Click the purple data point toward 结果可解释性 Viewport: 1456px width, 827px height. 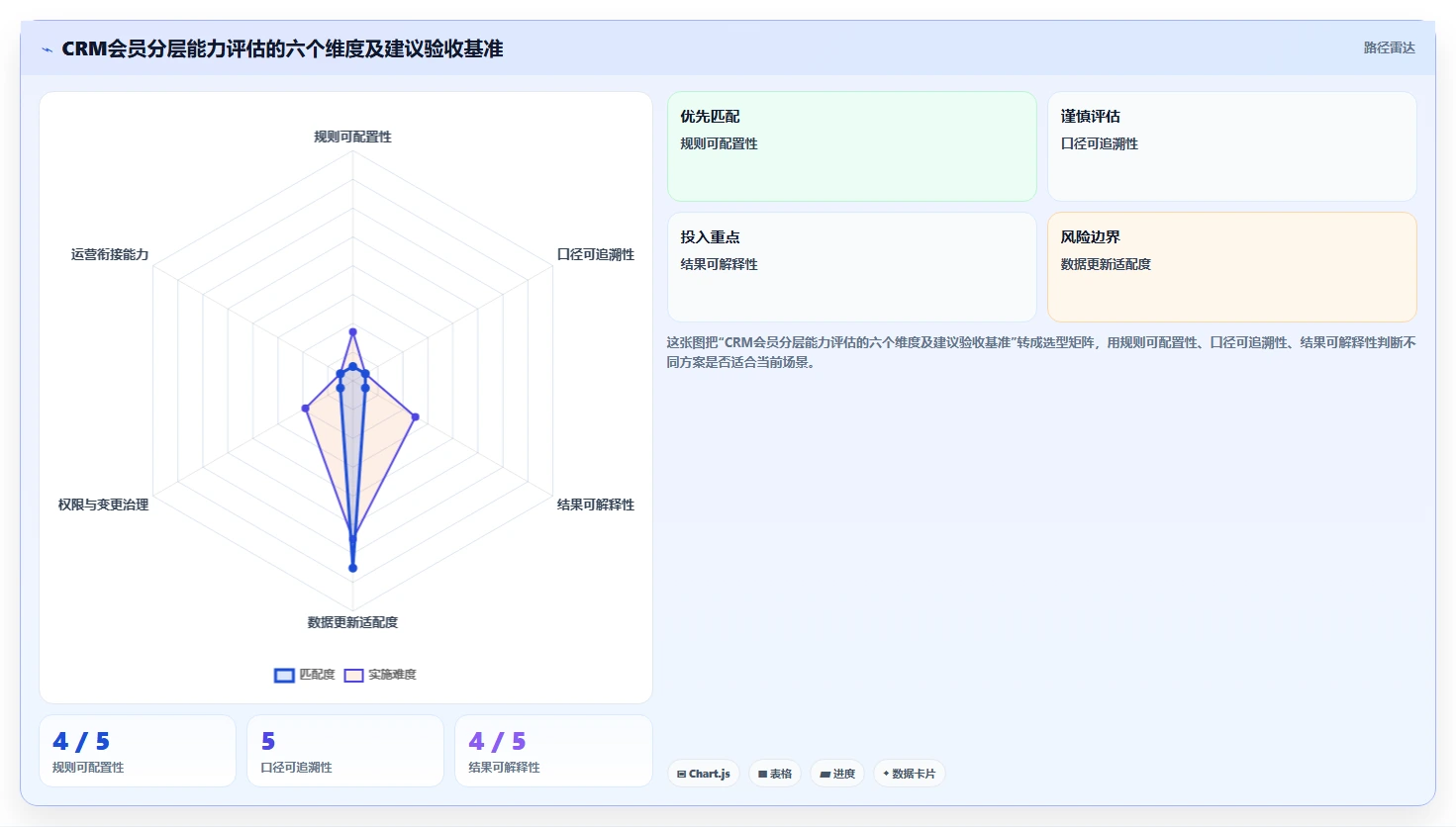click(415, 417)
